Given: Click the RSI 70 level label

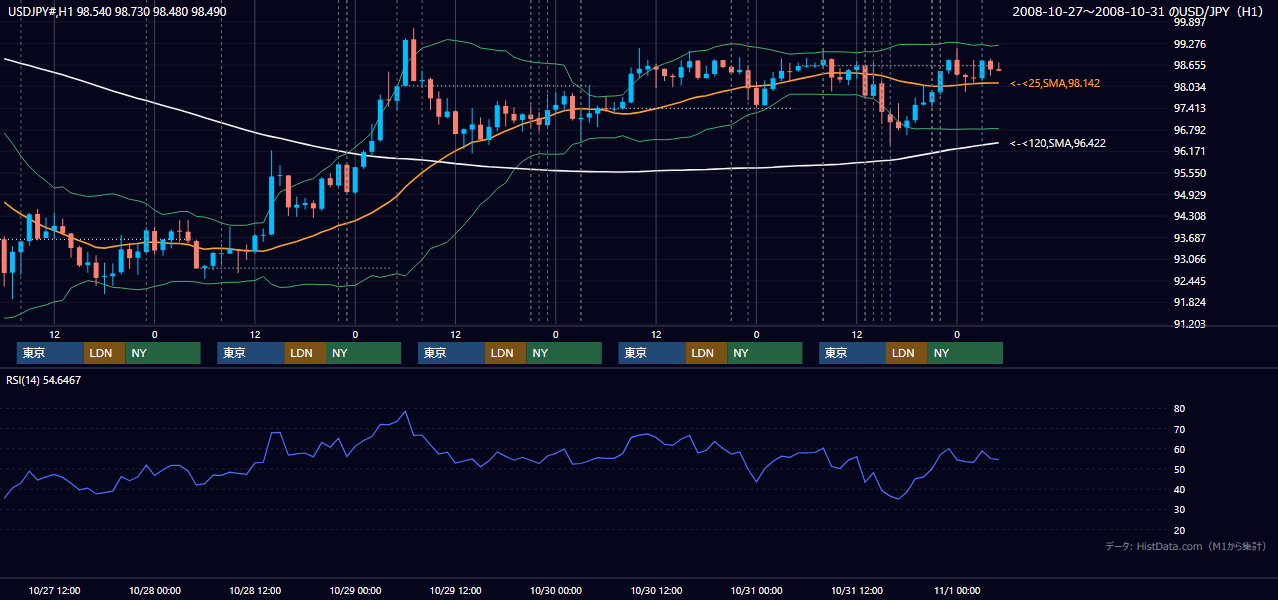Looking at the screenshot, I should pos(1179,429).
